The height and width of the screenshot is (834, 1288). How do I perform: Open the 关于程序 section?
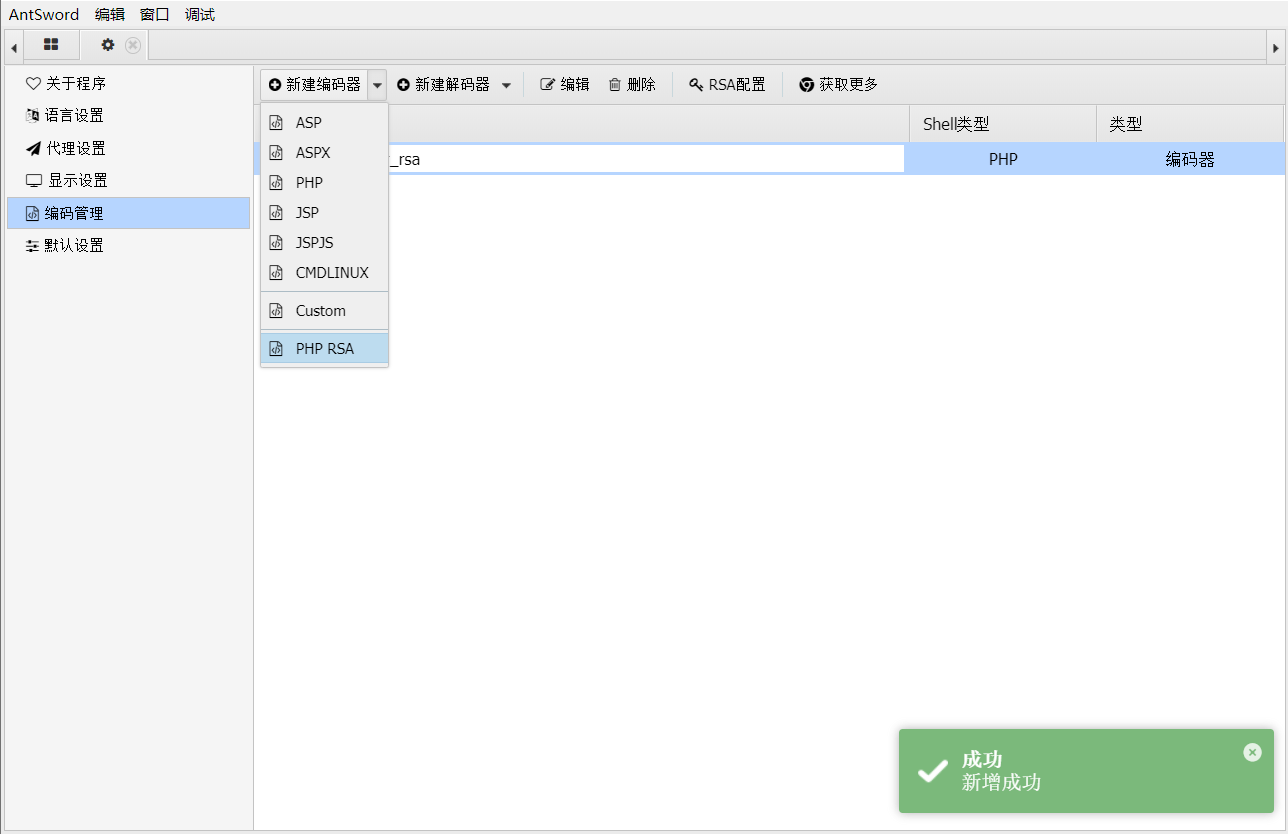point(128,84)
